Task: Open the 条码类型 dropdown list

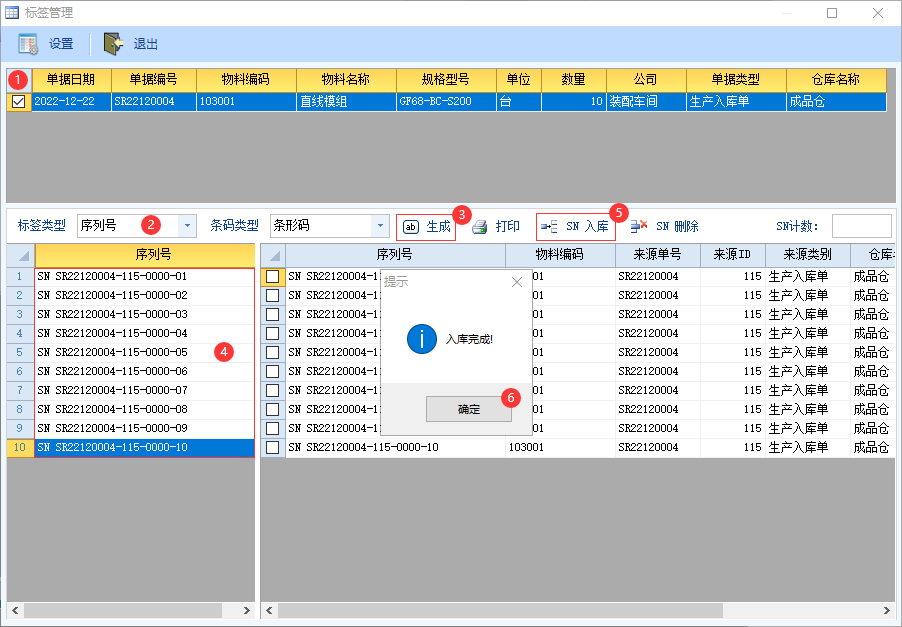Action: click(380, 226)
